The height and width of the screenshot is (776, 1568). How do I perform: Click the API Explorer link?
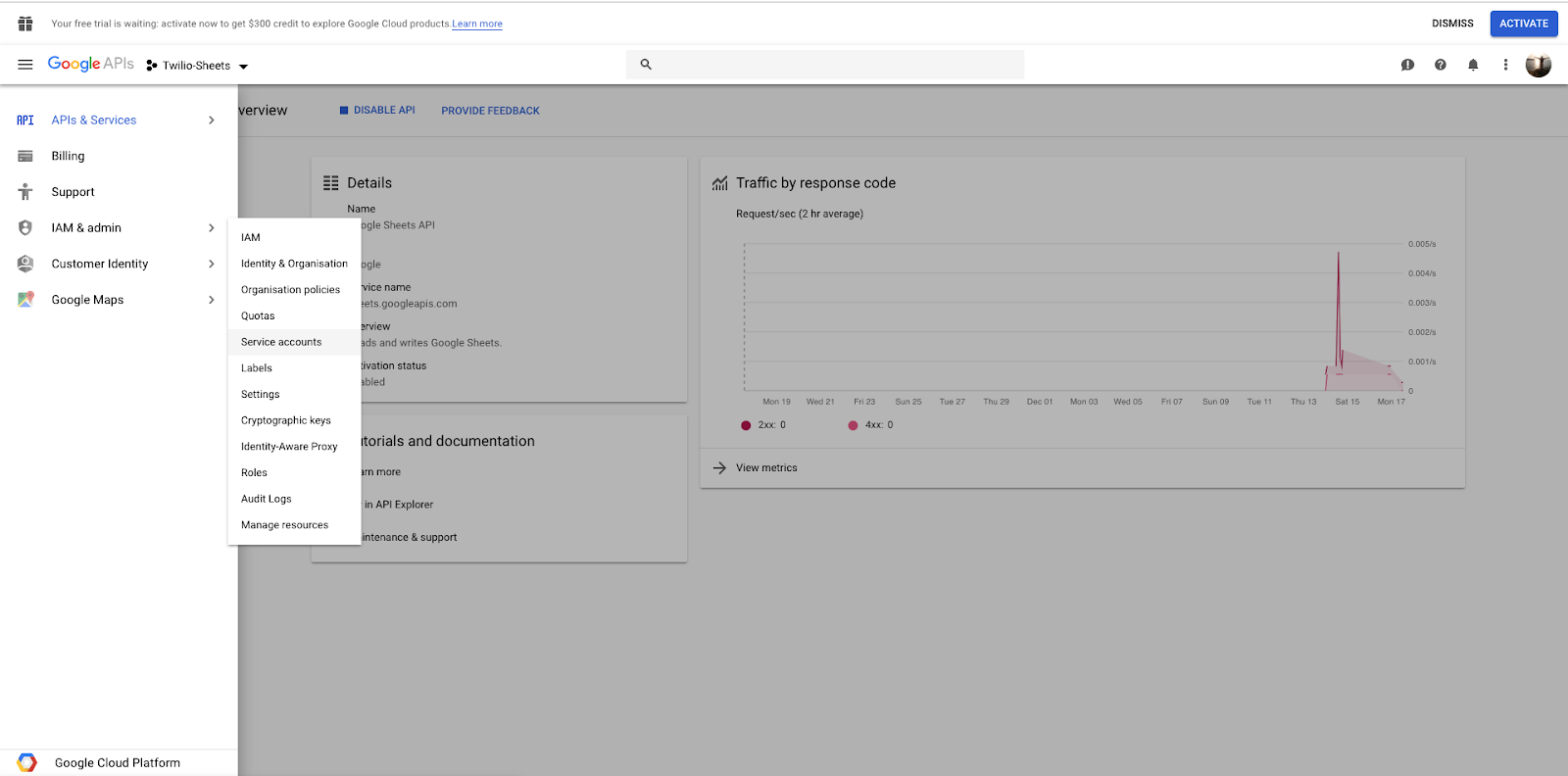point(399,505)
